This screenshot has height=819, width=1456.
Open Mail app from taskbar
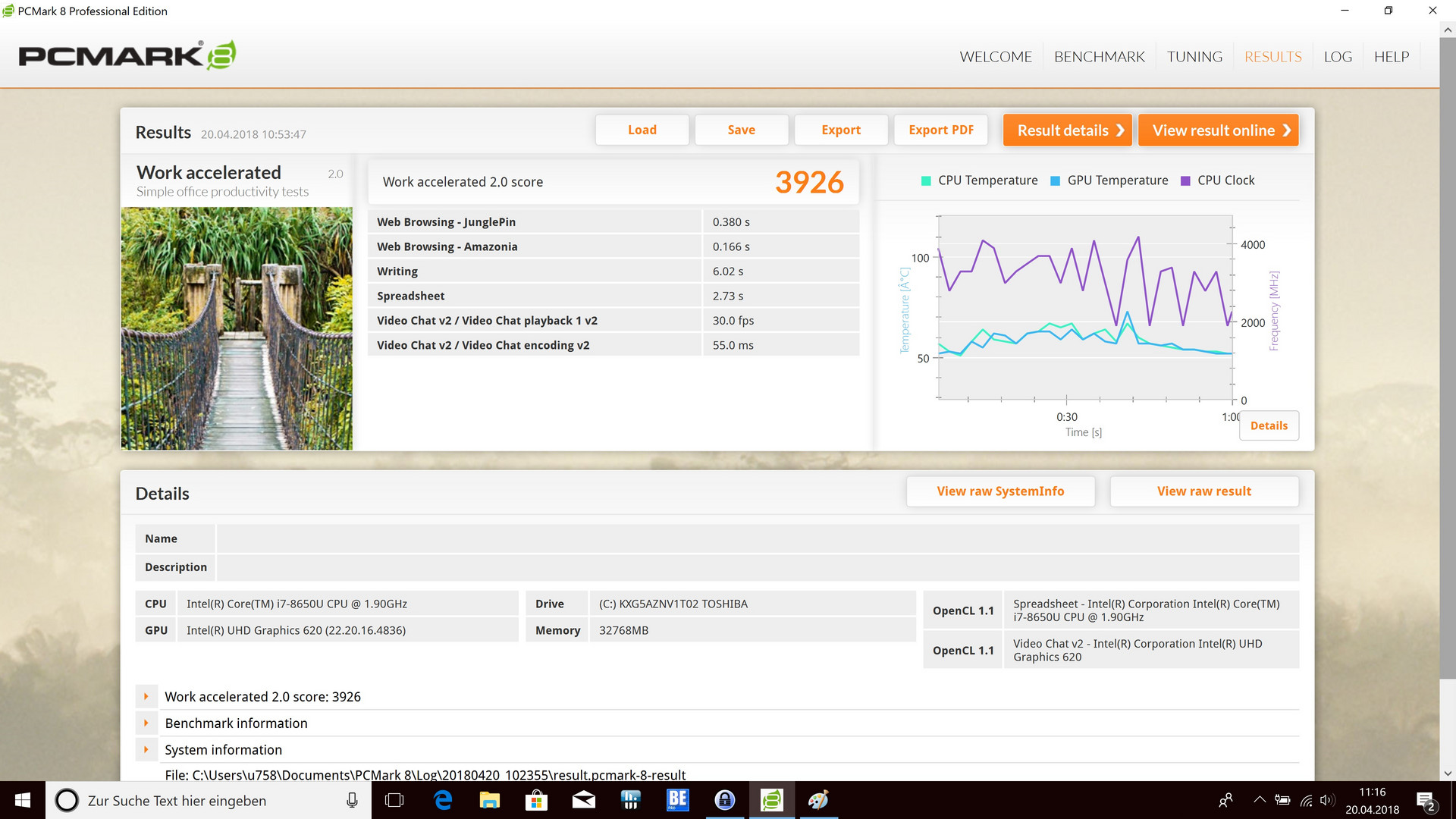pyautogui.click(x=583, y=800)
